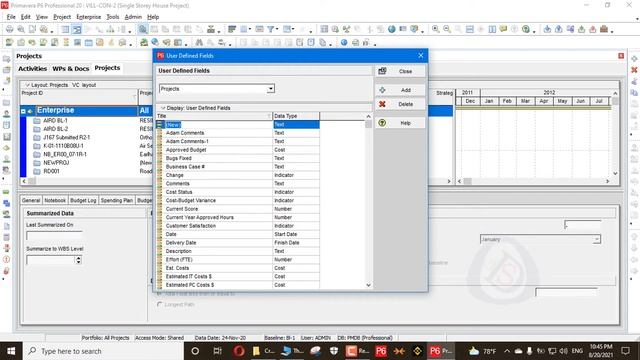Click the Filter funnel icon
Viewport: 640px width, 360px height.
271,29
